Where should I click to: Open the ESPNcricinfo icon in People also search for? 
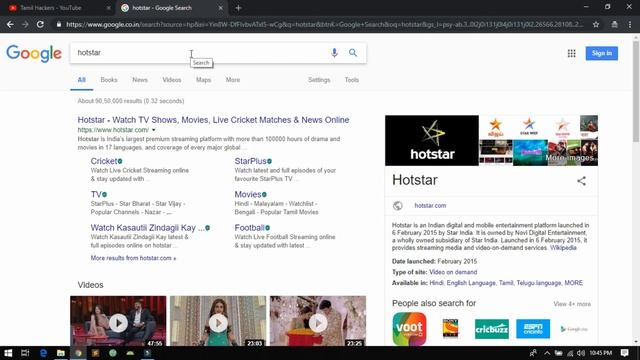tap(533, 329)
